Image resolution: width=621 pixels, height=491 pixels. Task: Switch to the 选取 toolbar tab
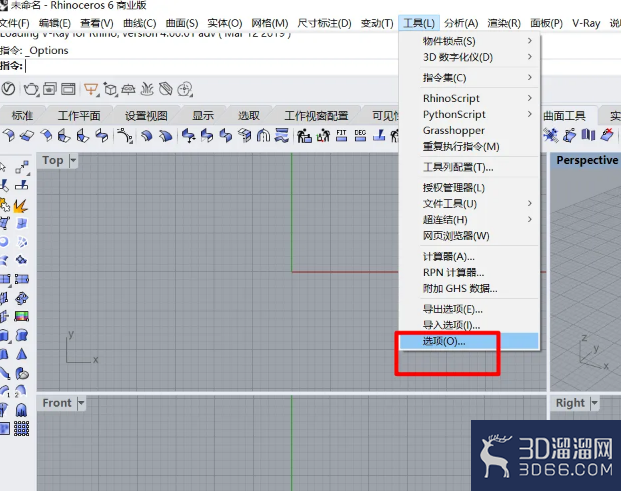249,116
